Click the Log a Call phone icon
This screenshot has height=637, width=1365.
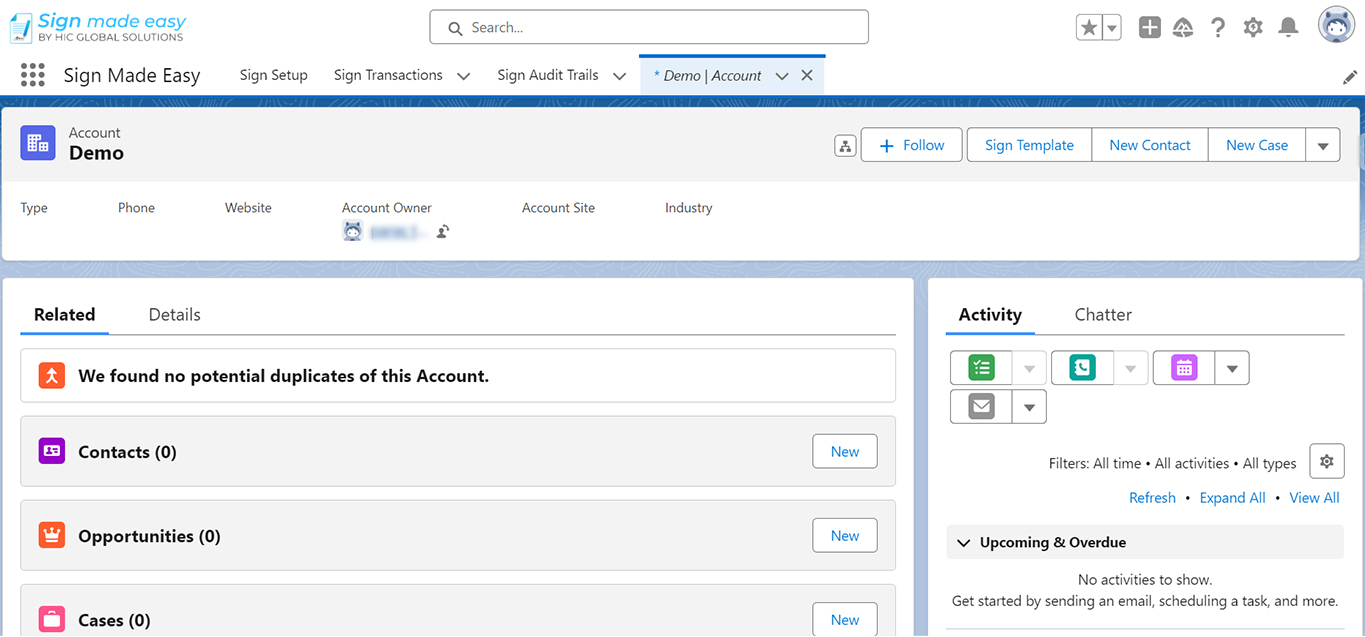[x=1082, y=368]
